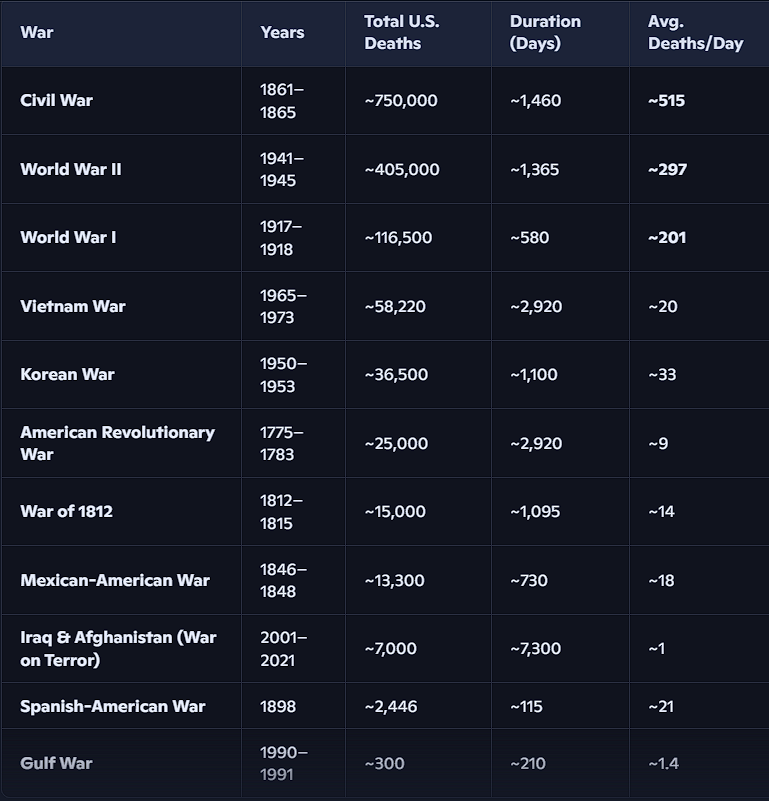Viewport: 769px width, 801px height.
Task: Click the '~1.4' average deaths value
Action: point(663,763)
